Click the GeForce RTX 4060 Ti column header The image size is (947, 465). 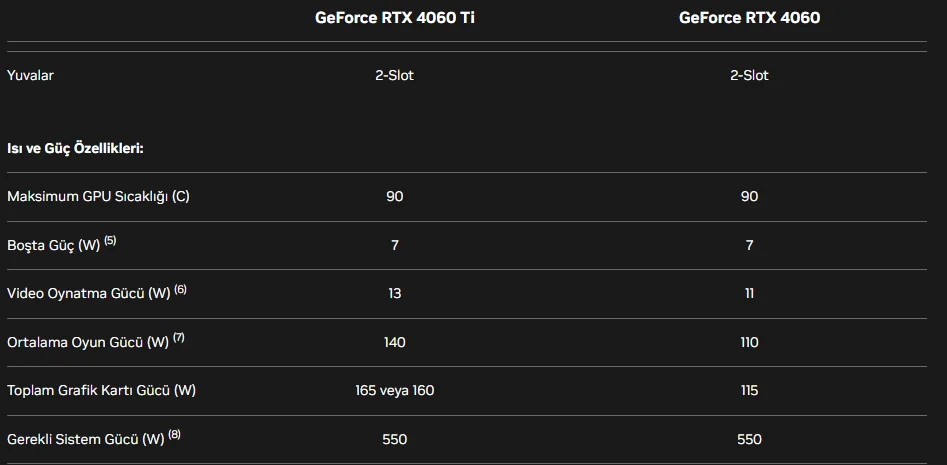coord(394,18)
